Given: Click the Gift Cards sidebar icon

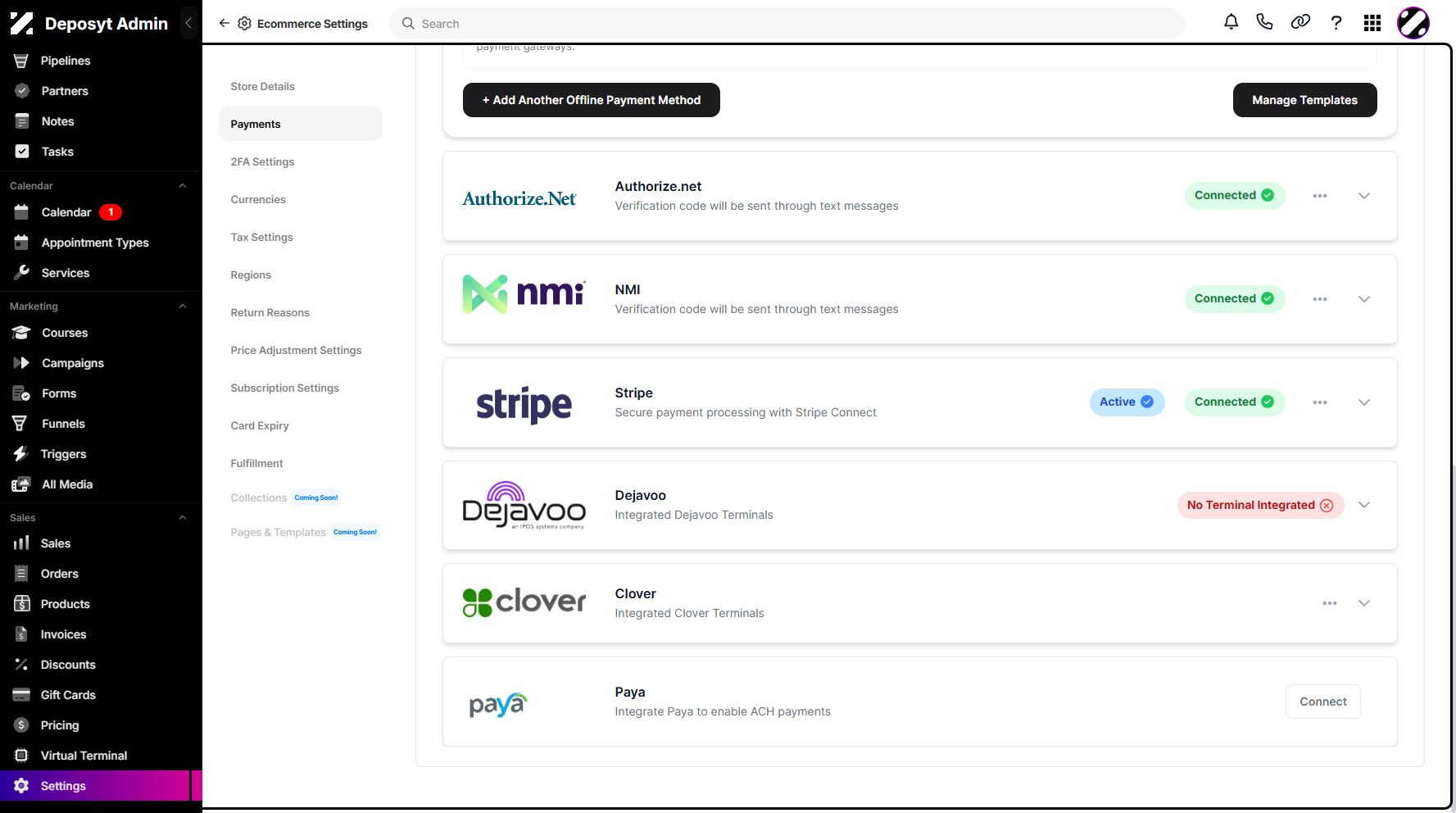Looking at the screenshot, I should (21, 695).
